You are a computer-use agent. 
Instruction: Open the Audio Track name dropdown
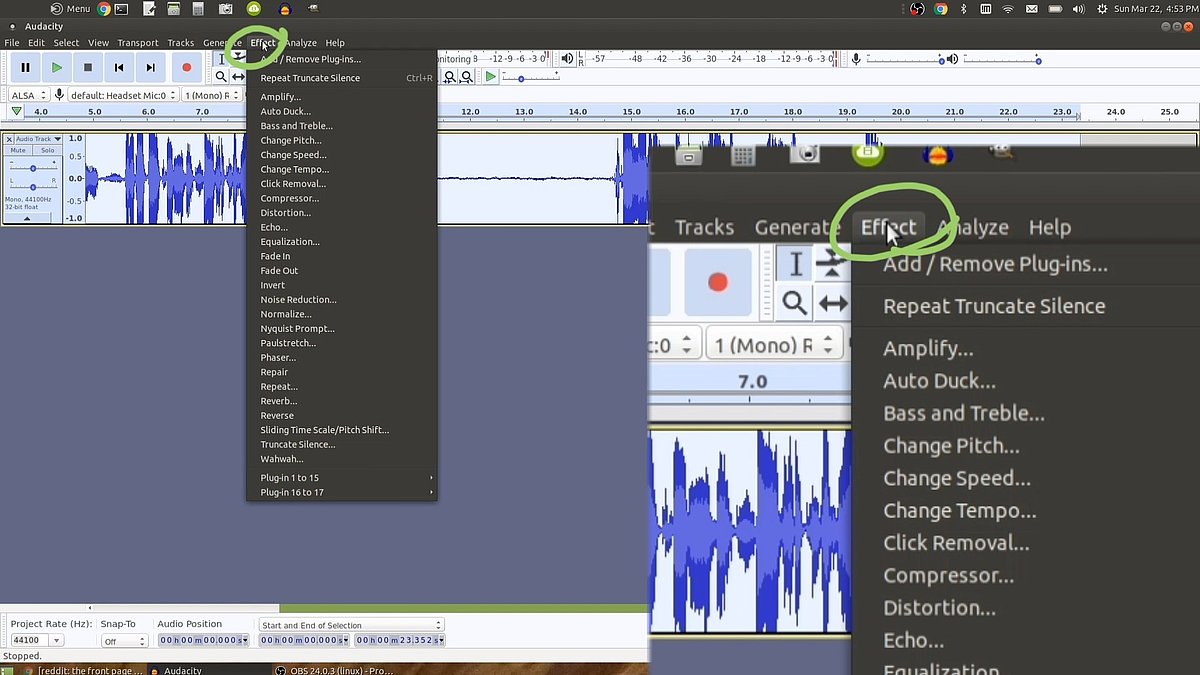38,139
